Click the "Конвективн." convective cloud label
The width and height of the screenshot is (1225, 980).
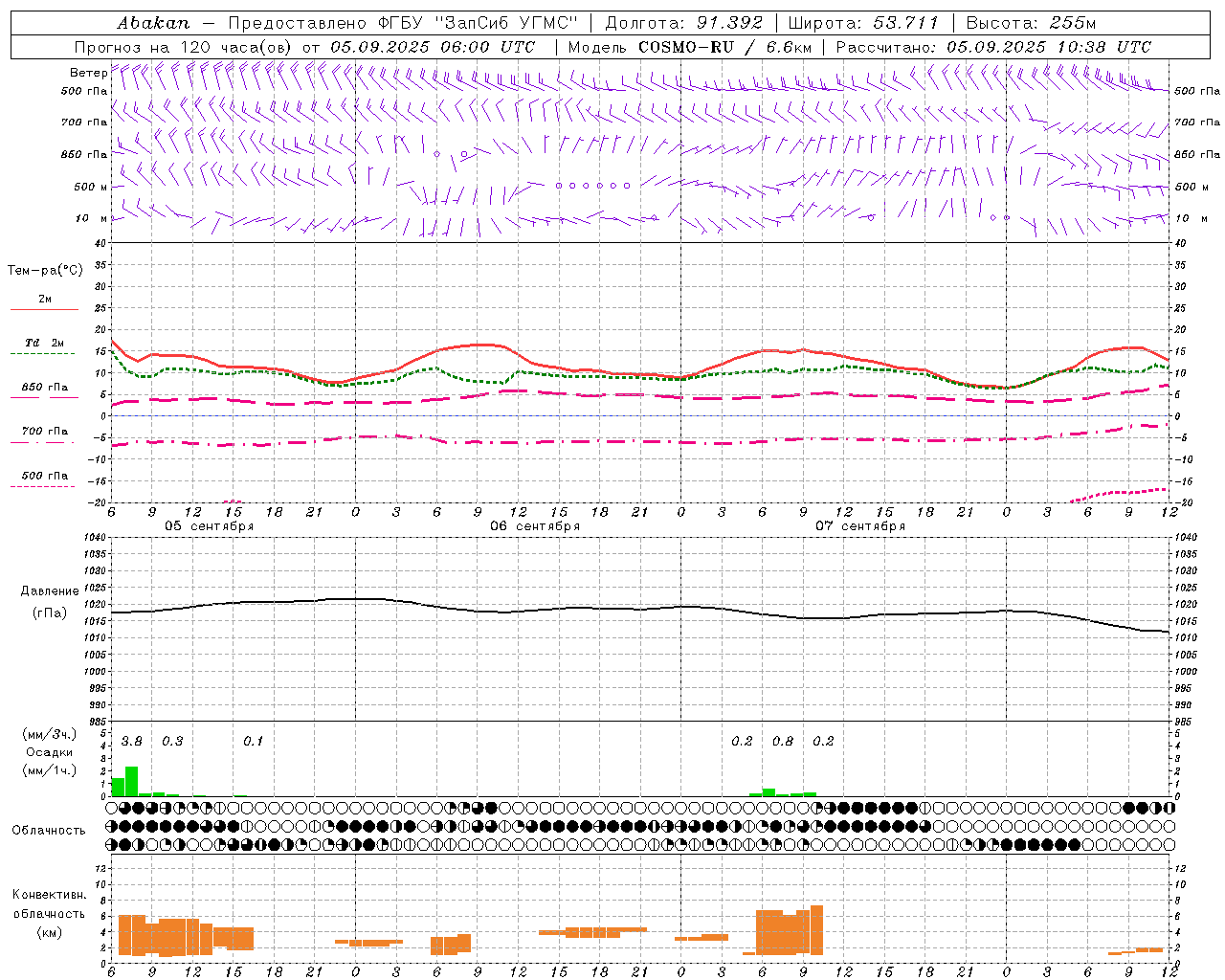point(49,895)
